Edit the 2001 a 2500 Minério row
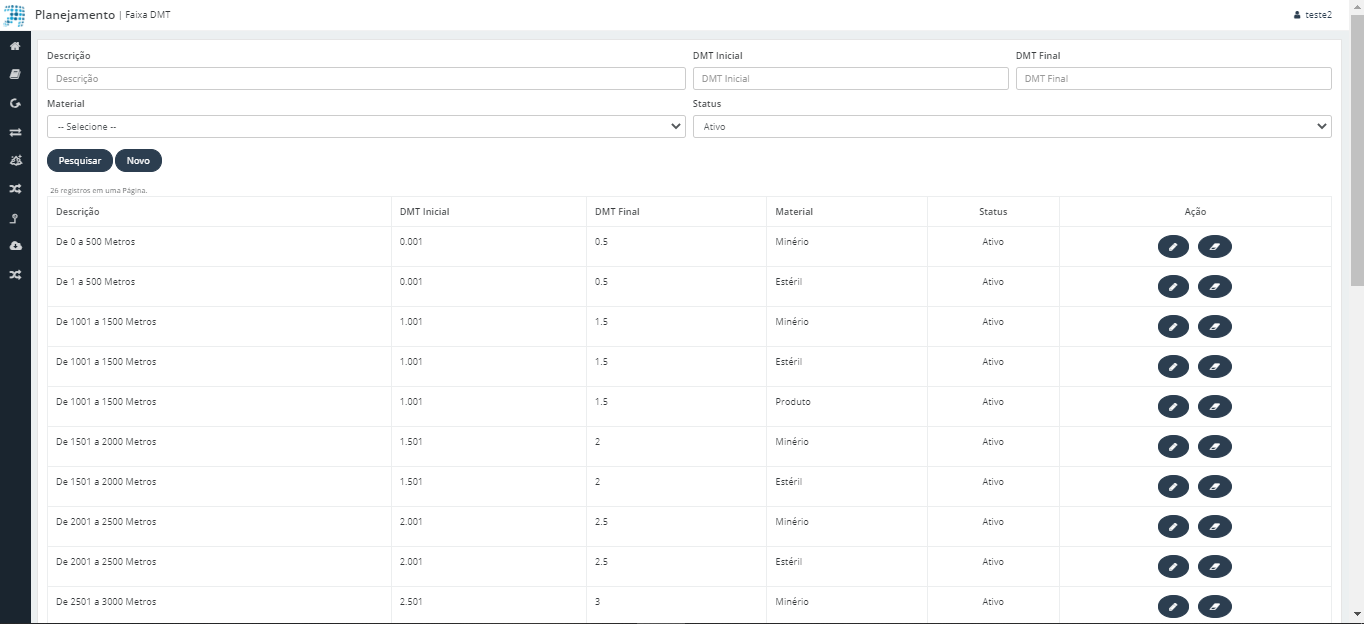This screenshot has width=1364, height=624. [x=1173, y=527]
